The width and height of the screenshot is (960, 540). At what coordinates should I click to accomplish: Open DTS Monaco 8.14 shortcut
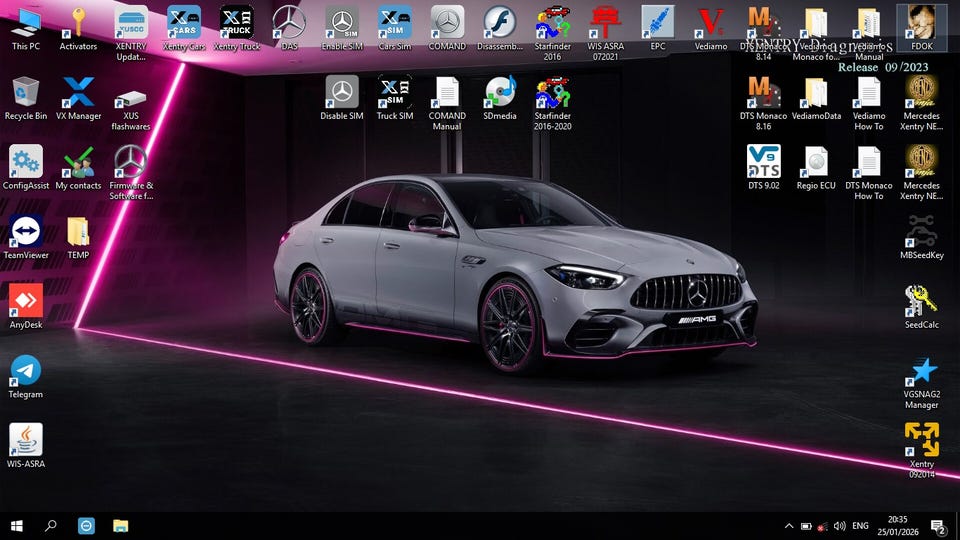pyautogui.click(x=763, y=33)
